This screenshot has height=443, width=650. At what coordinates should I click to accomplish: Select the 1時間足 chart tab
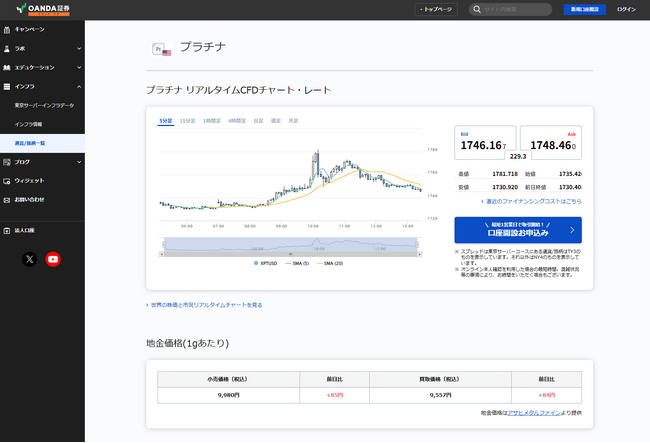point(211,121)
